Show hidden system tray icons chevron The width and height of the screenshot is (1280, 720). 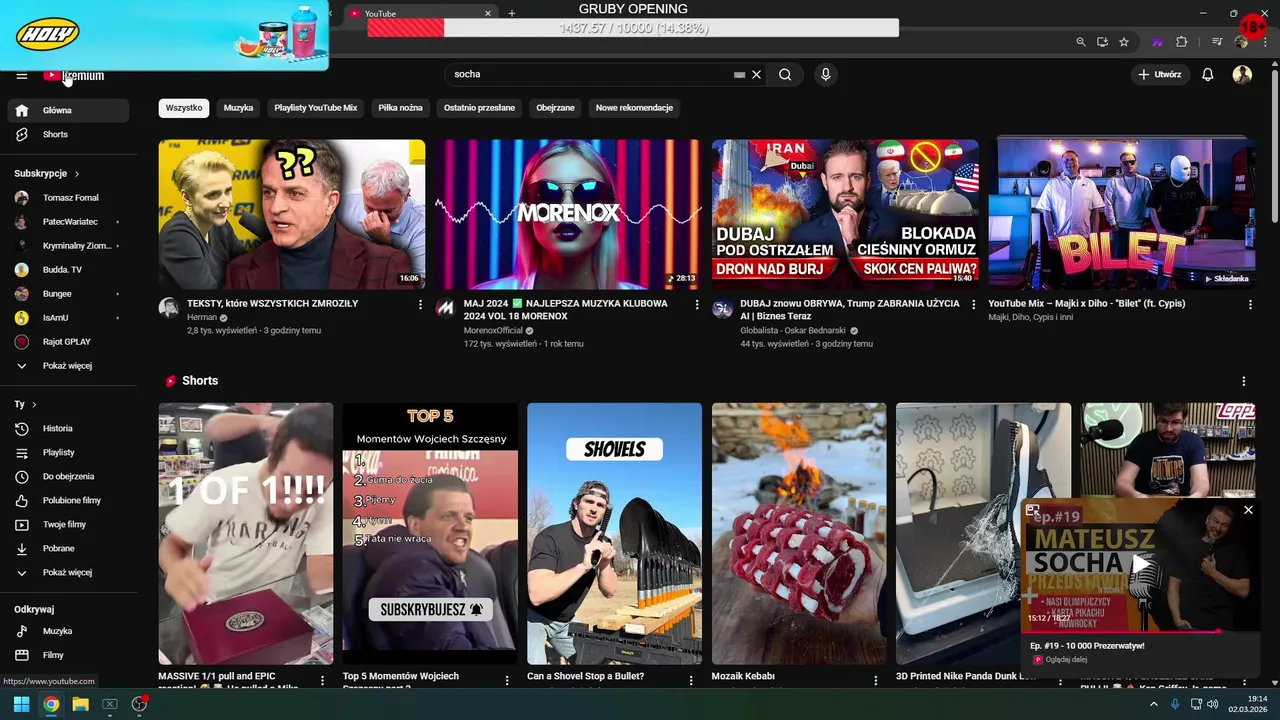point(1154,704)
